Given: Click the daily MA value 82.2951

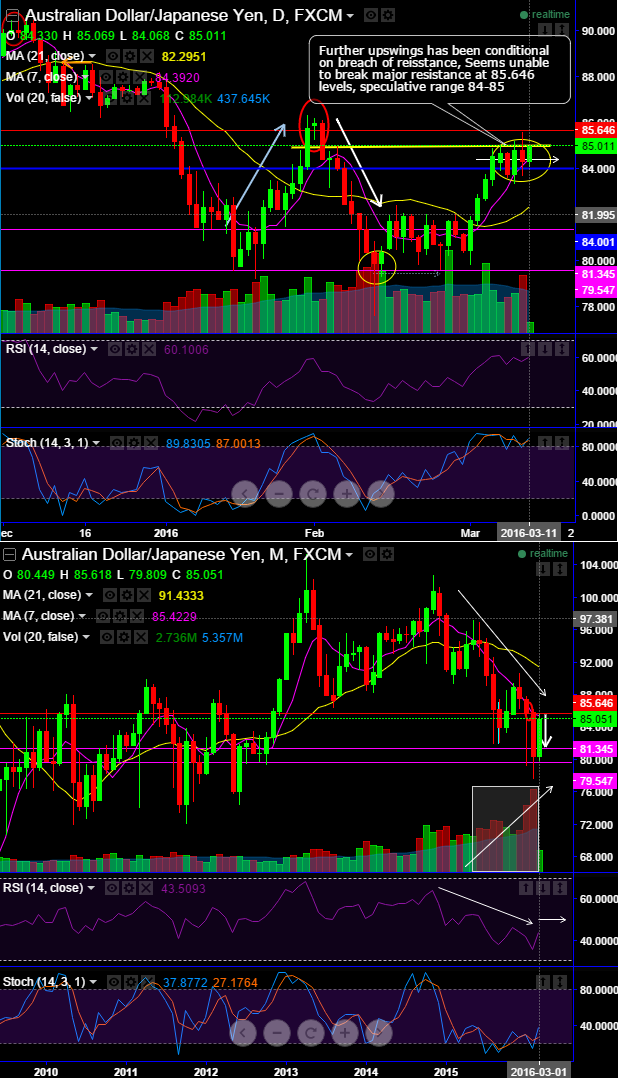Looking at the screenshot, I should tap(184, 56).
